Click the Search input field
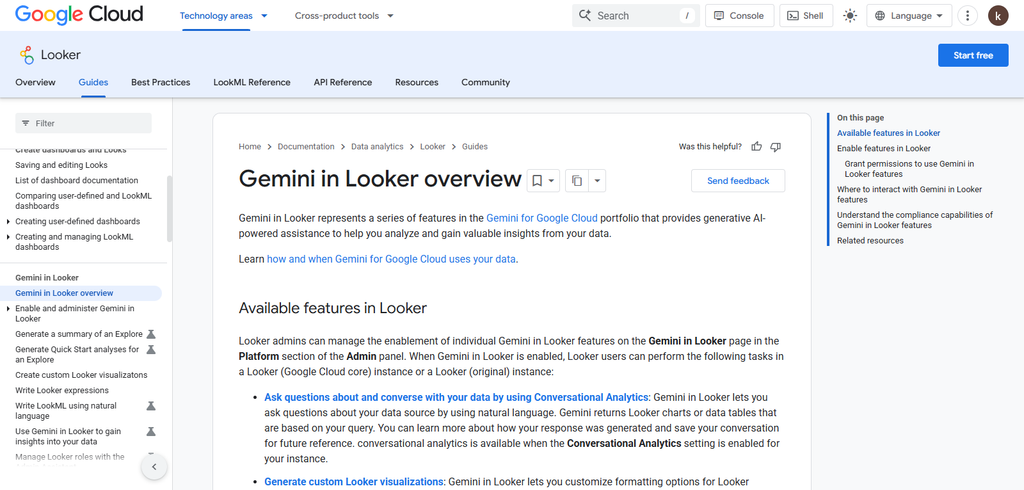This screenshot has height=490, width=1024. (635, 16)
